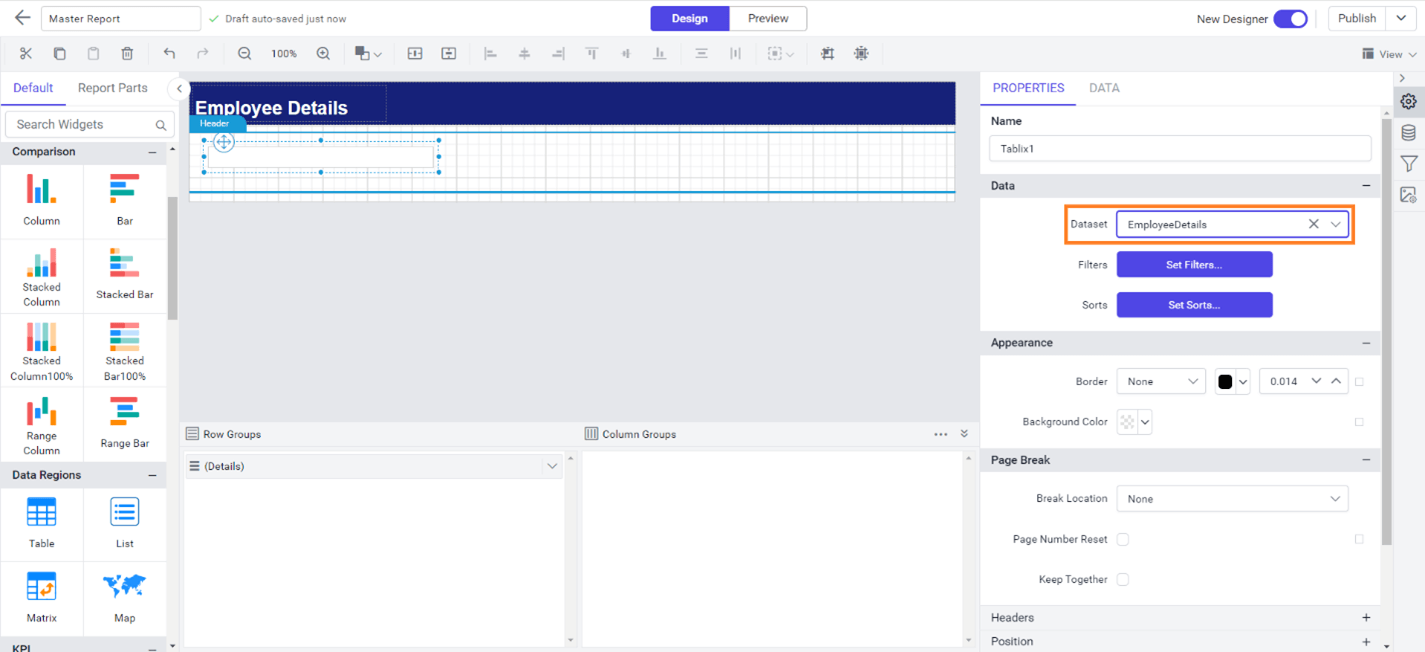This screenshot has width=1425, height=652.
Task: Click the Set Filters button
Action: (1194, 264)
